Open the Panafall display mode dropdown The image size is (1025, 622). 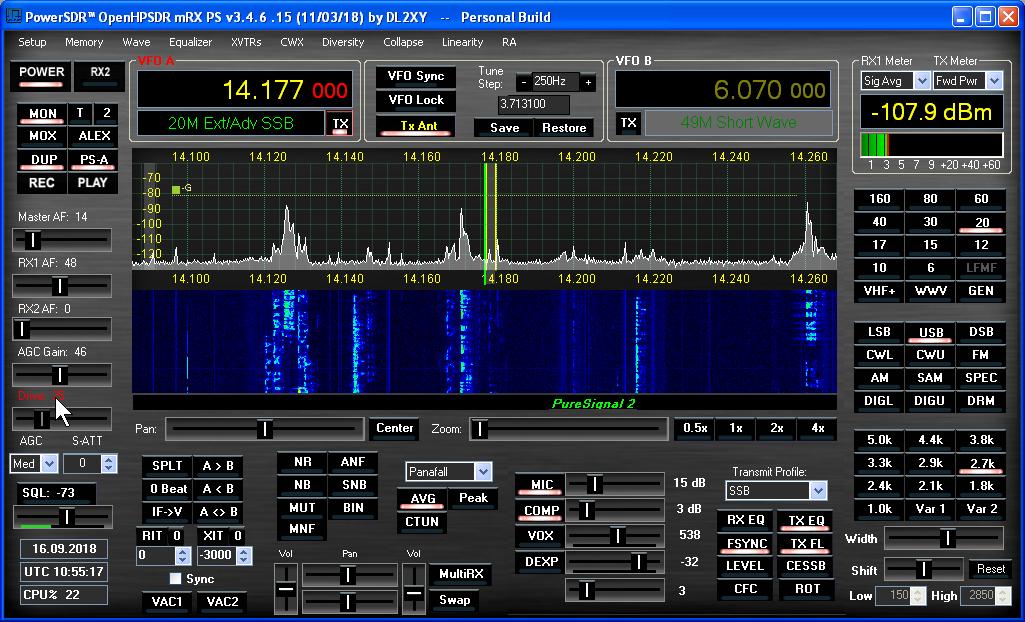tap(482, 471)
